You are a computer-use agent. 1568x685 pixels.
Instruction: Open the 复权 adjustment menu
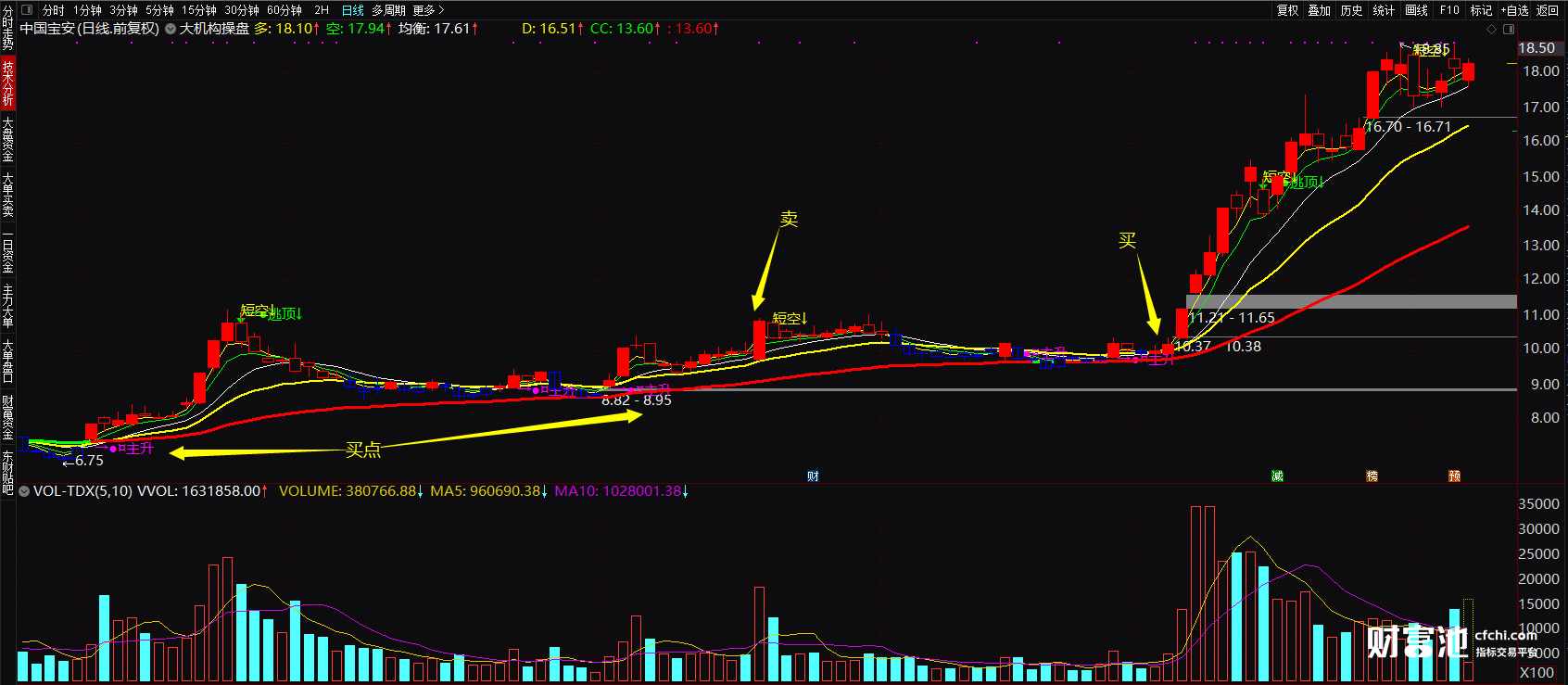(1287, 10)
